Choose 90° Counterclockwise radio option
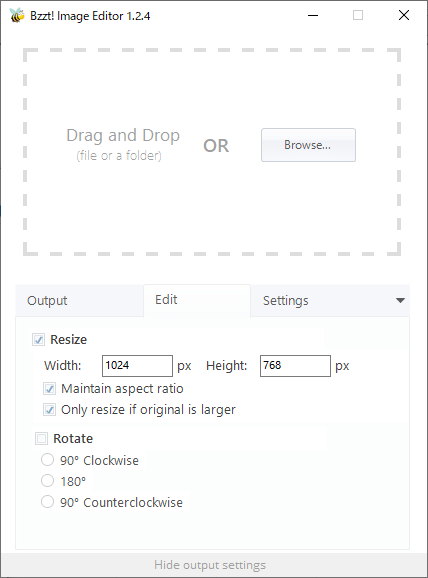Screen dimensions: 428x578 pos(47,502)
